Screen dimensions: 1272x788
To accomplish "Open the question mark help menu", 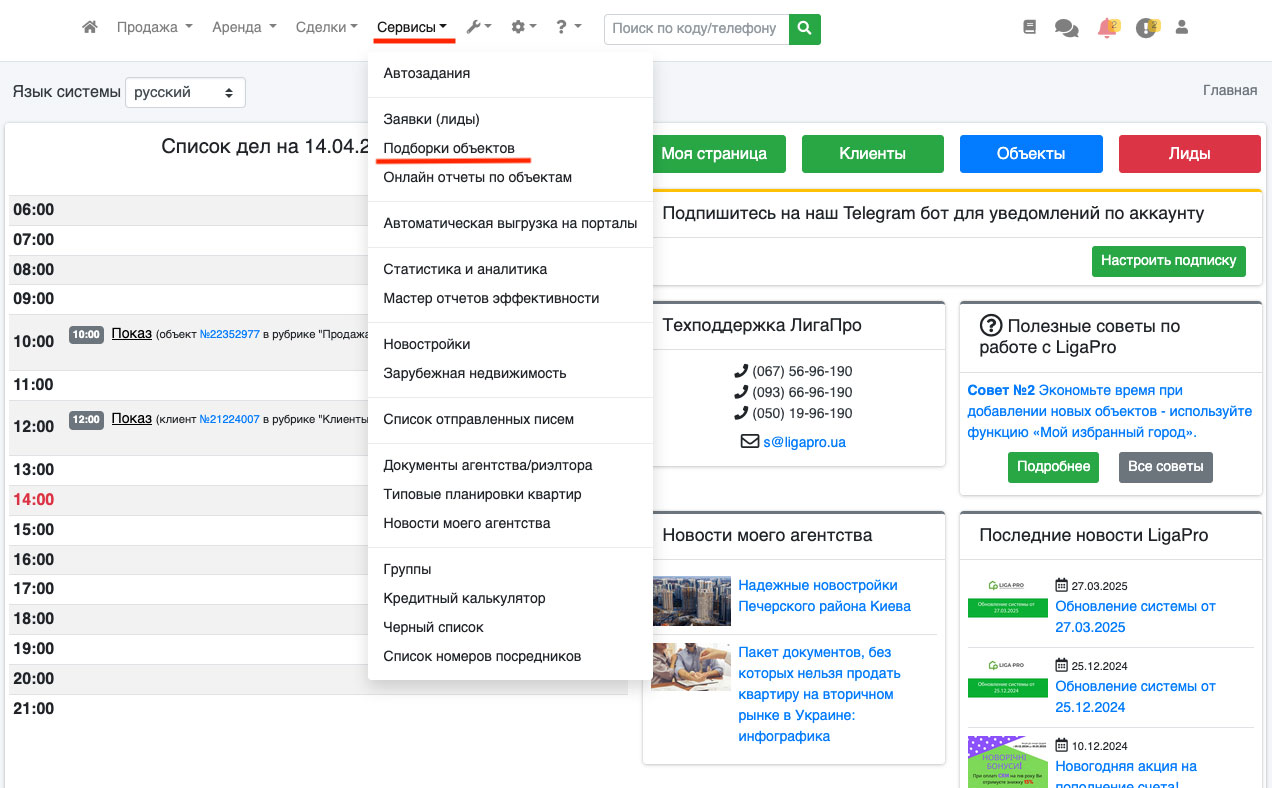I will [x=568, y=28].
